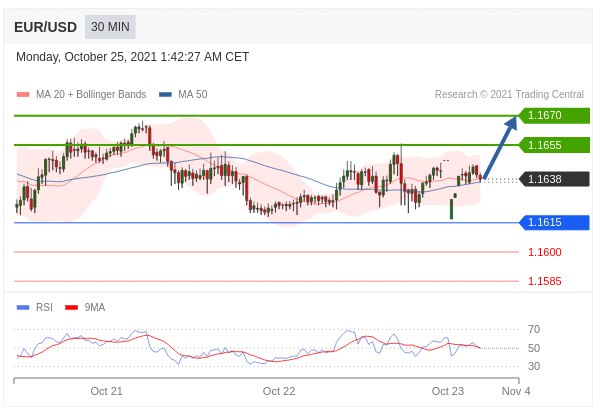This screenshot has height=414, width=600.
Task: Click the 1.1585 support level label
Action: coord(545,281)
